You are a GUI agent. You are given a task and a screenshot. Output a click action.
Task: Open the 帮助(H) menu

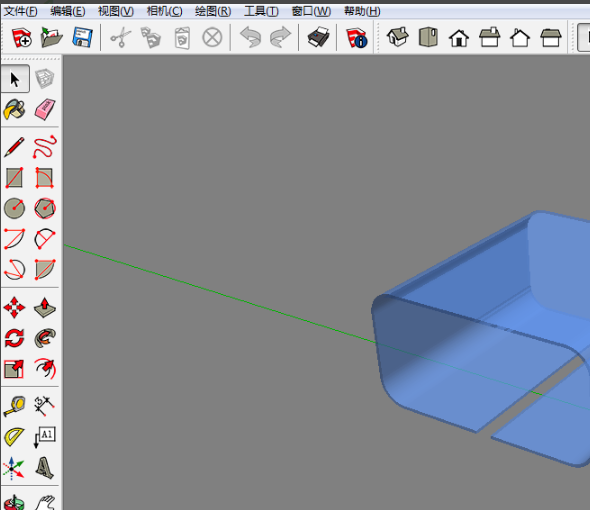[x=362, y=11]
